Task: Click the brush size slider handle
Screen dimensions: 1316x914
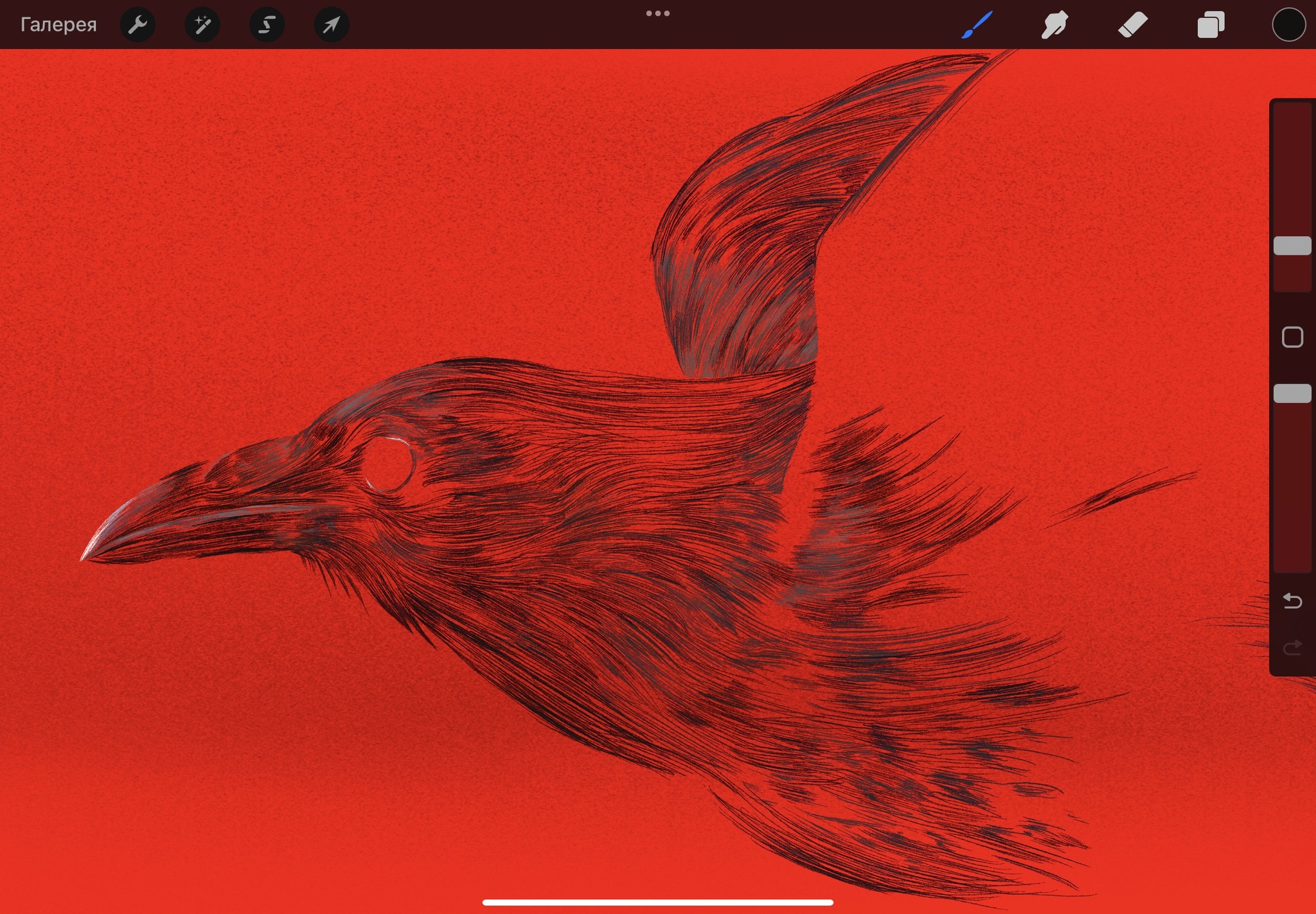Action: coord(1292,246)
